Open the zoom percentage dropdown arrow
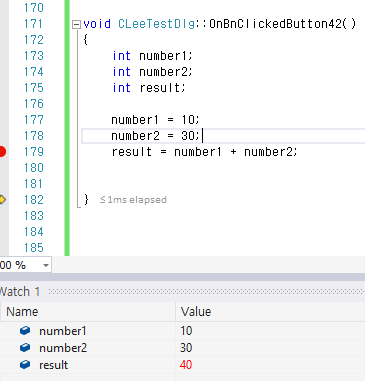Viewport: 365px width, 381px height. [x=46, y=265]
